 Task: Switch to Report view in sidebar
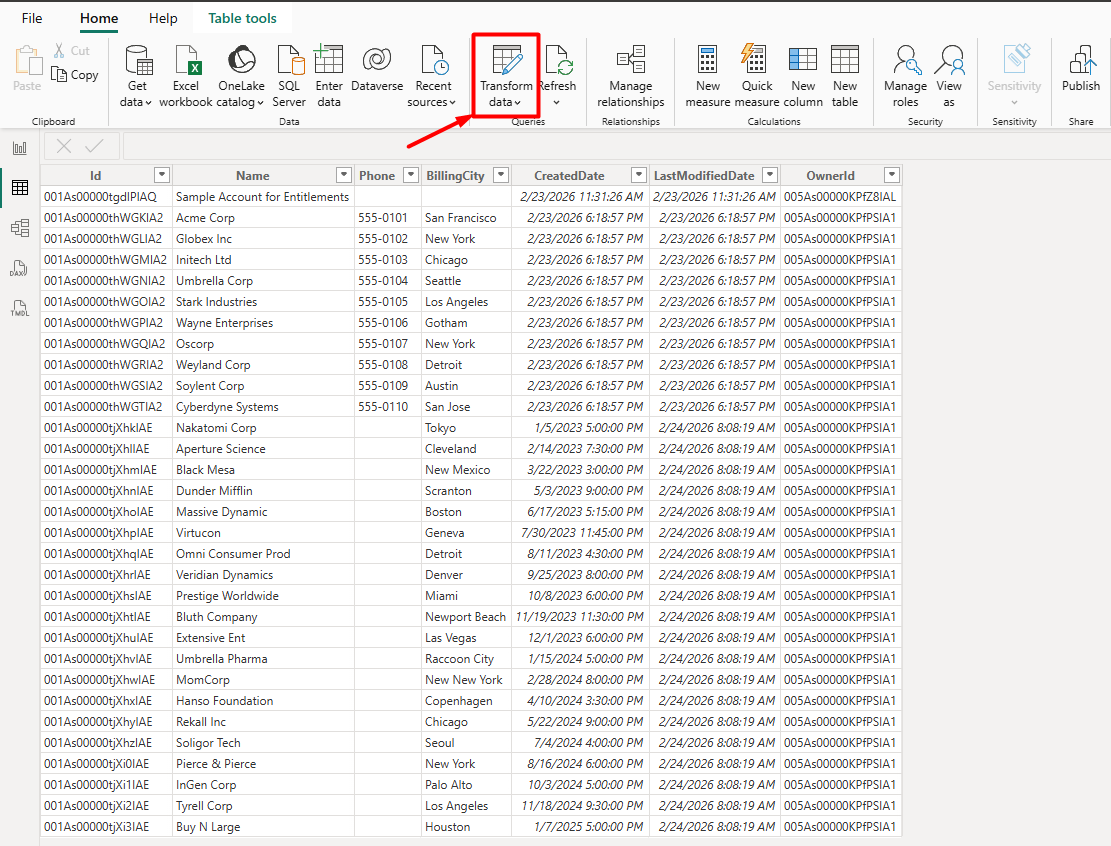19,148
